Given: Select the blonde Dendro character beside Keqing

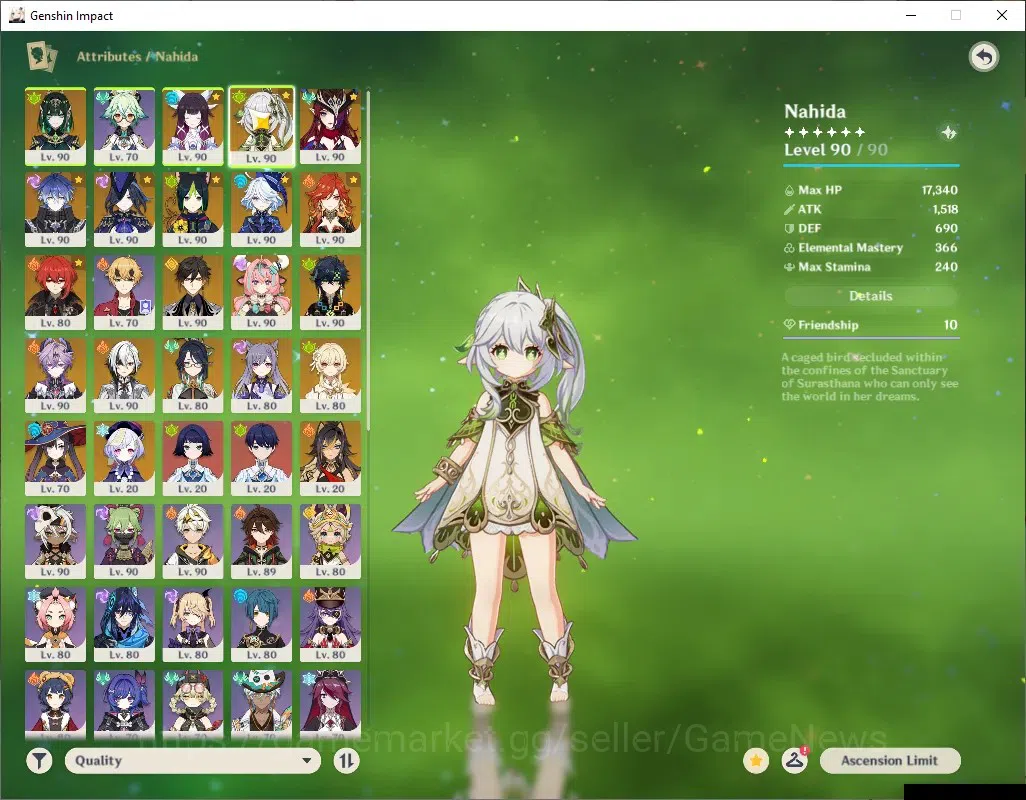Looking at the screenshot, I should (x=330, y=375).
